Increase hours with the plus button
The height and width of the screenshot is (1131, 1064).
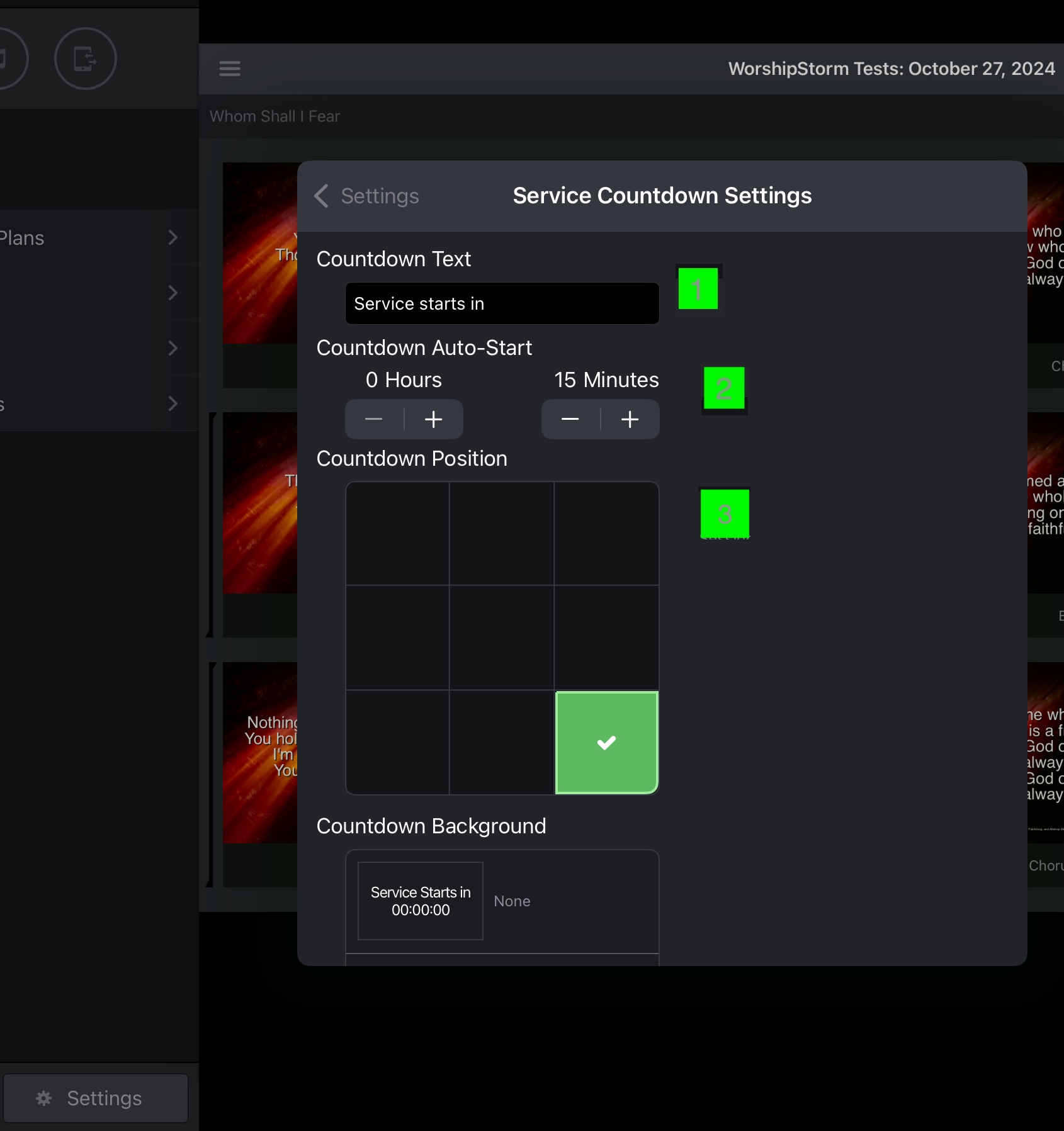pos(434,419)
